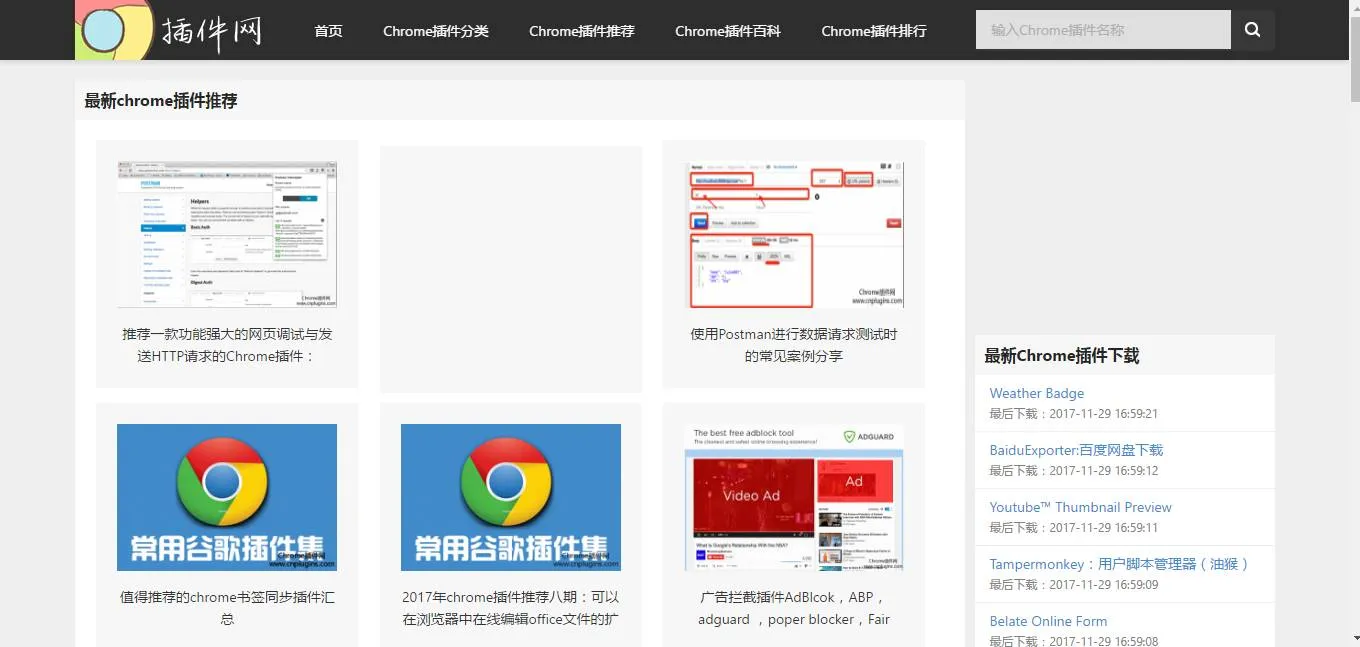Click timestamp 2017-11-29 16:59:21
Screen dimensions: 1360x647
click(x=1104, y=414)
